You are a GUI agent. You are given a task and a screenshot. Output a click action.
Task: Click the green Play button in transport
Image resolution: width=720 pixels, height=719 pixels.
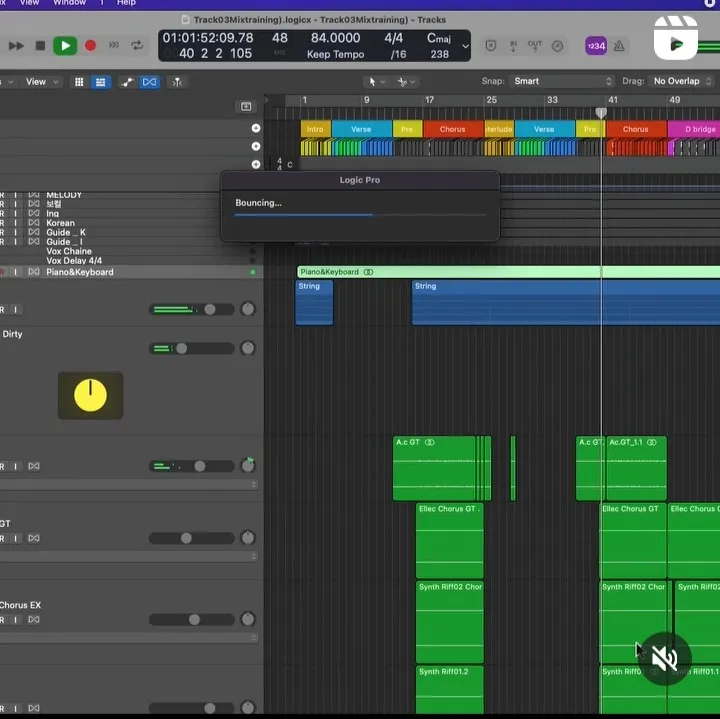pos(65,45)
